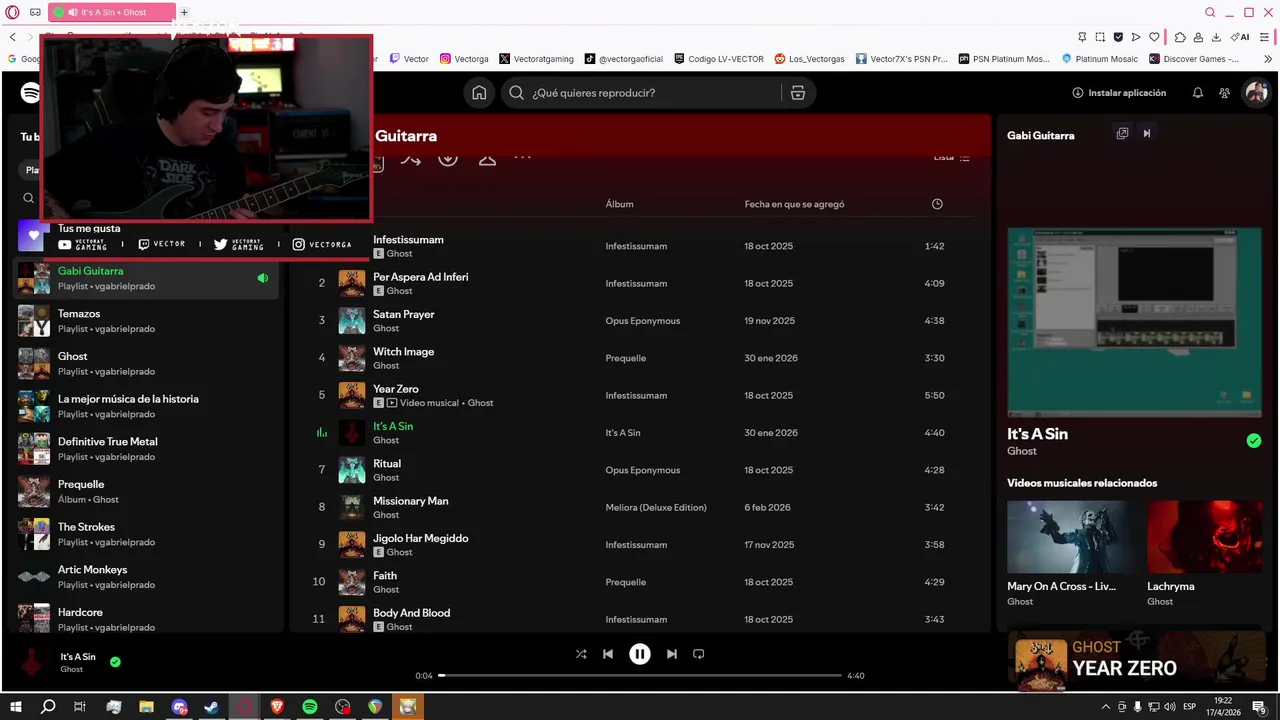Open the Prequelle album link in Witch Image row

625,358
